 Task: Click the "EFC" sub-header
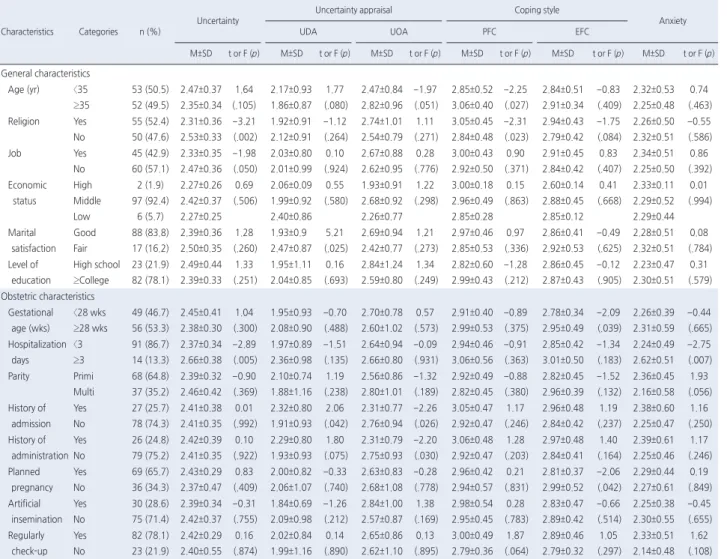(582, 32)
